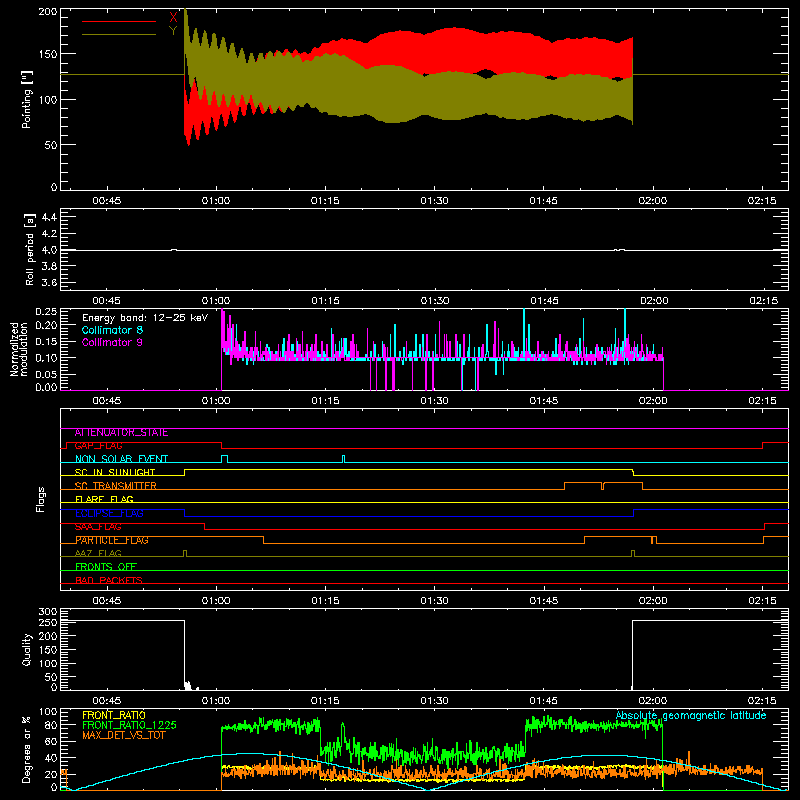Viewport: 800px width, 800px height.
Task: Click the '4.4' roll period tick label
Action: pyautogui.click(x=49, y=217)
